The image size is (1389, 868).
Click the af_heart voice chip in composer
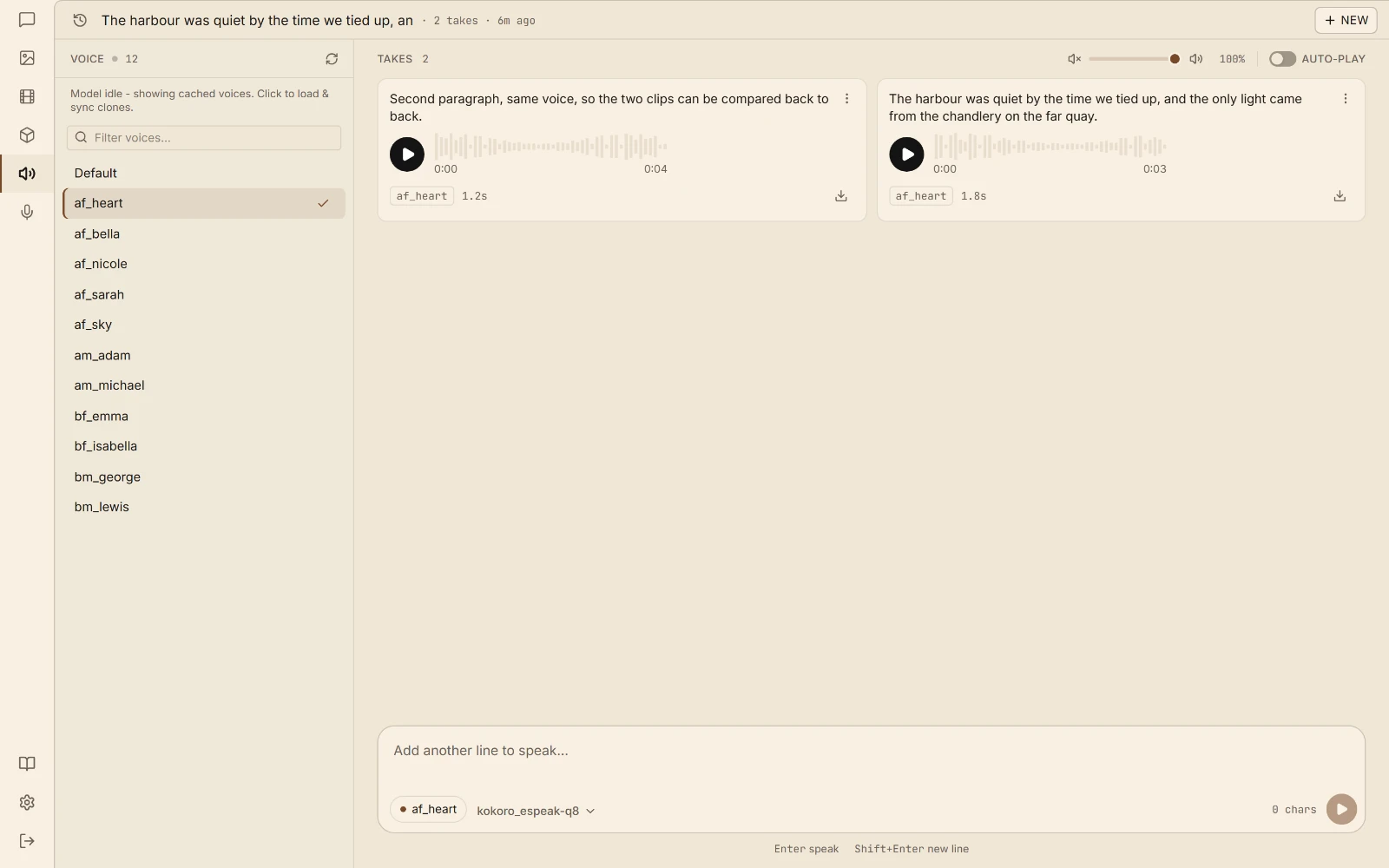pos(428,809)
